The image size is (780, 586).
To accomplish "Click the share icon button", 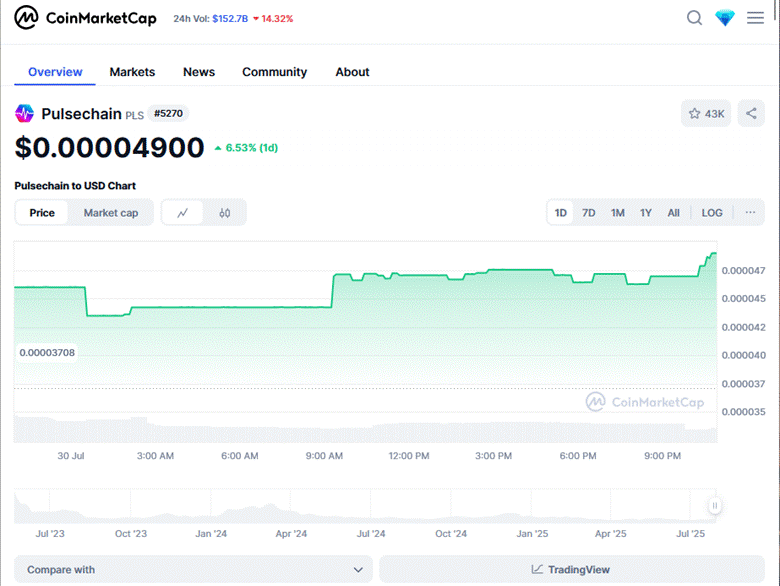I will pos(751,113).
